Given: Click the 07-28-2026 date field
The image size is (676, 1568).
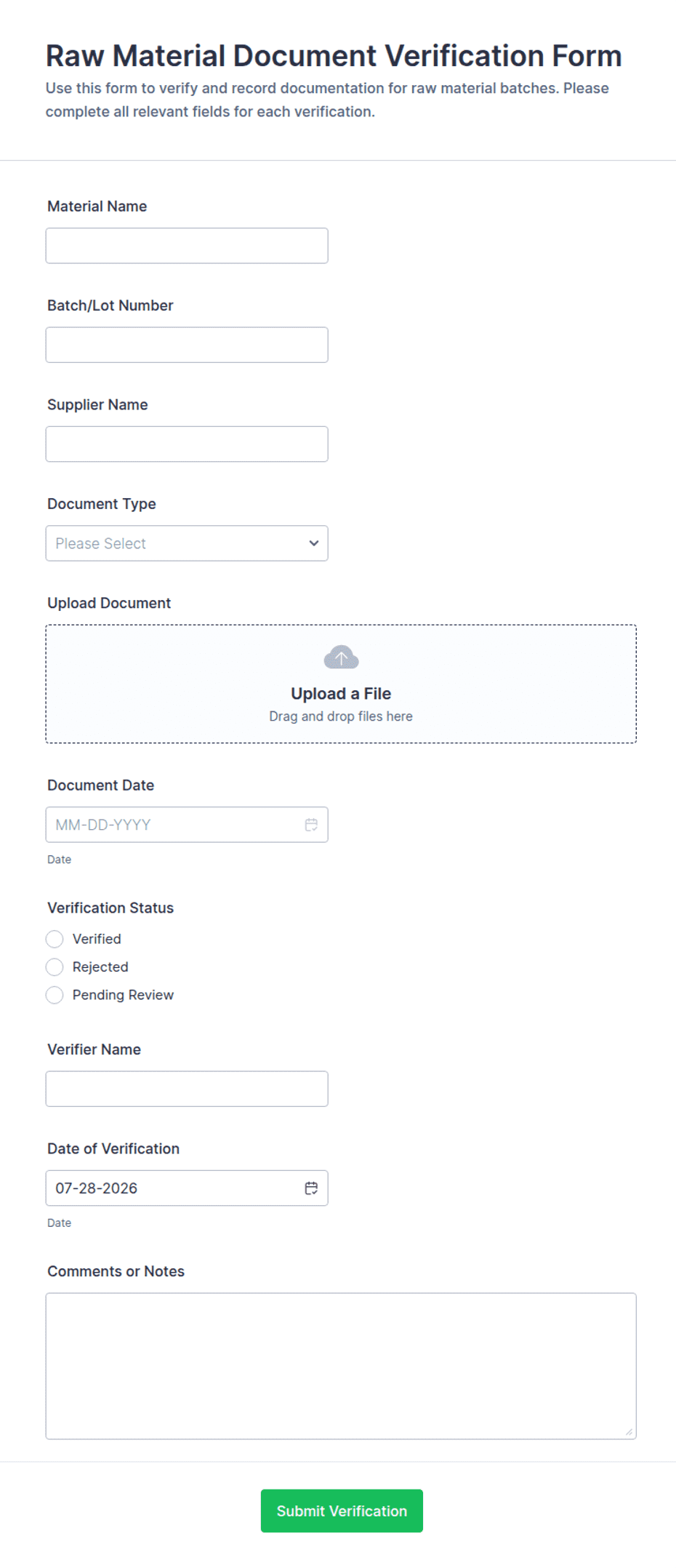Looking at the screenshot, I should (x=187, y=1188).
